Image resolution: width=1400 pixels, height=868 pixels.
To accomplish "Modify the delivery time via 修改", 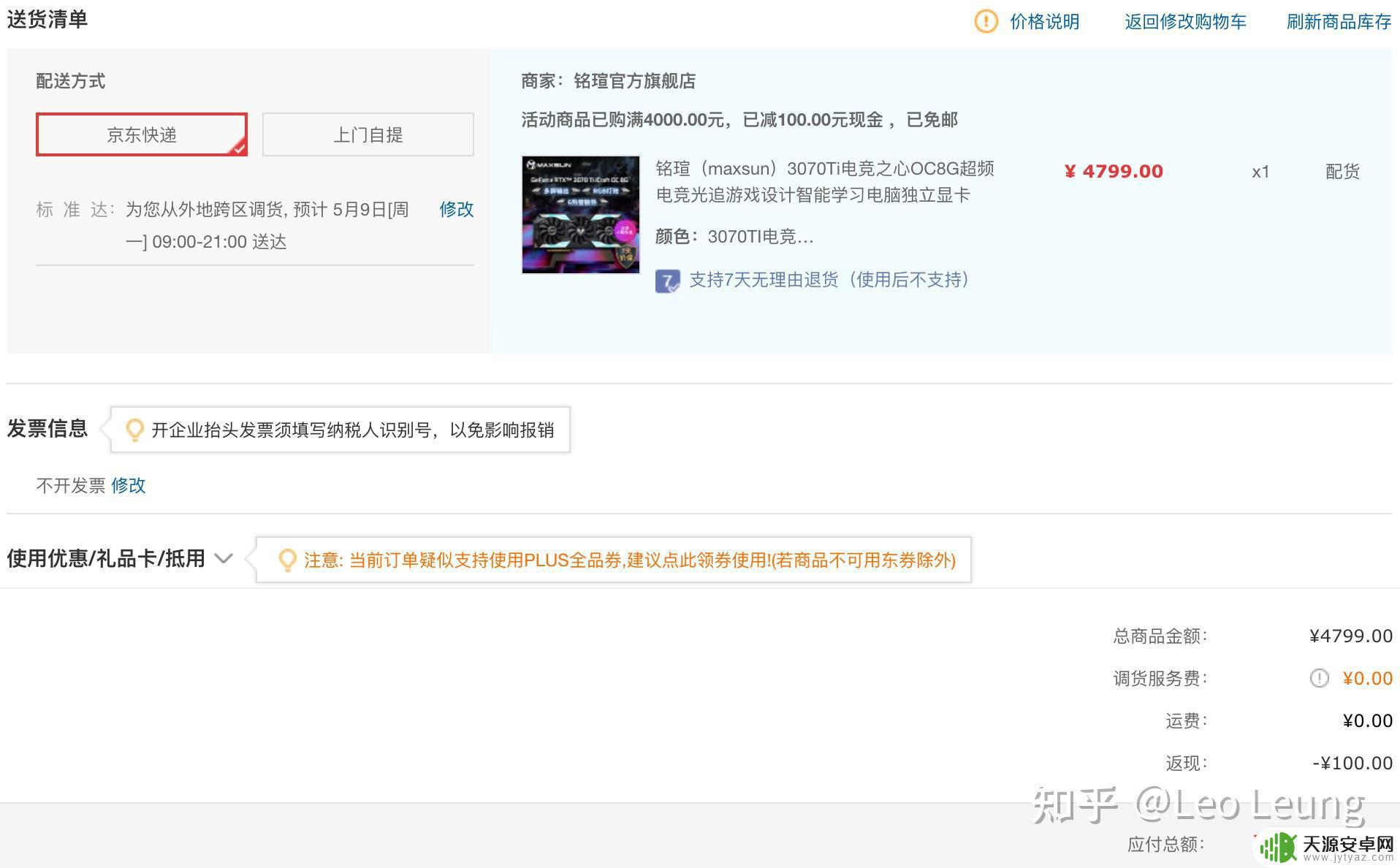I will (x=457, y=209).
